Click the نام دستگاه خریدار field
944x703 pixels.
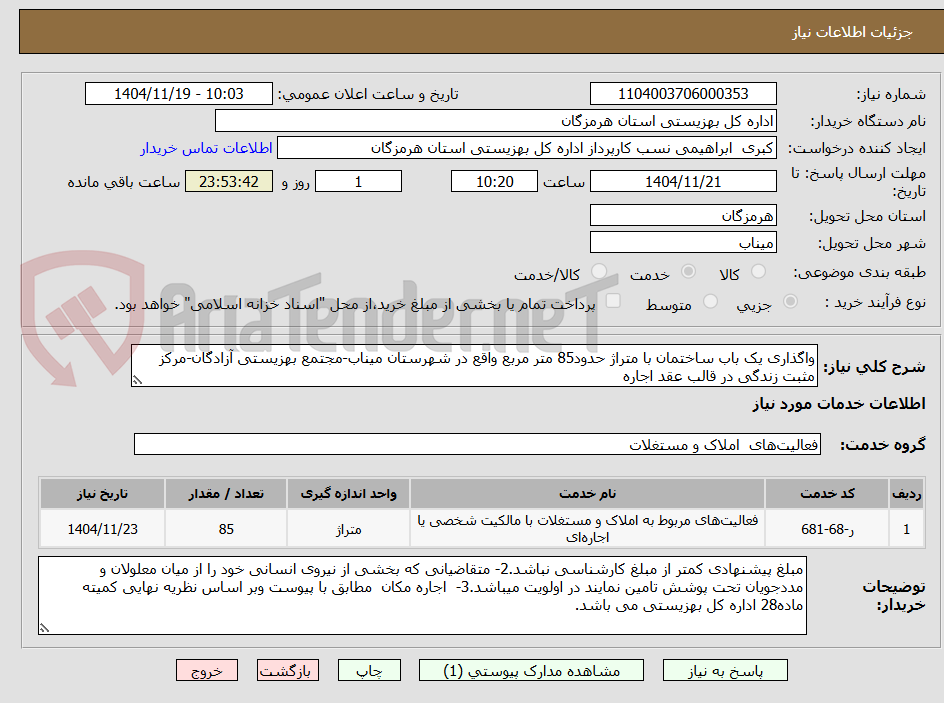[495, 121]
